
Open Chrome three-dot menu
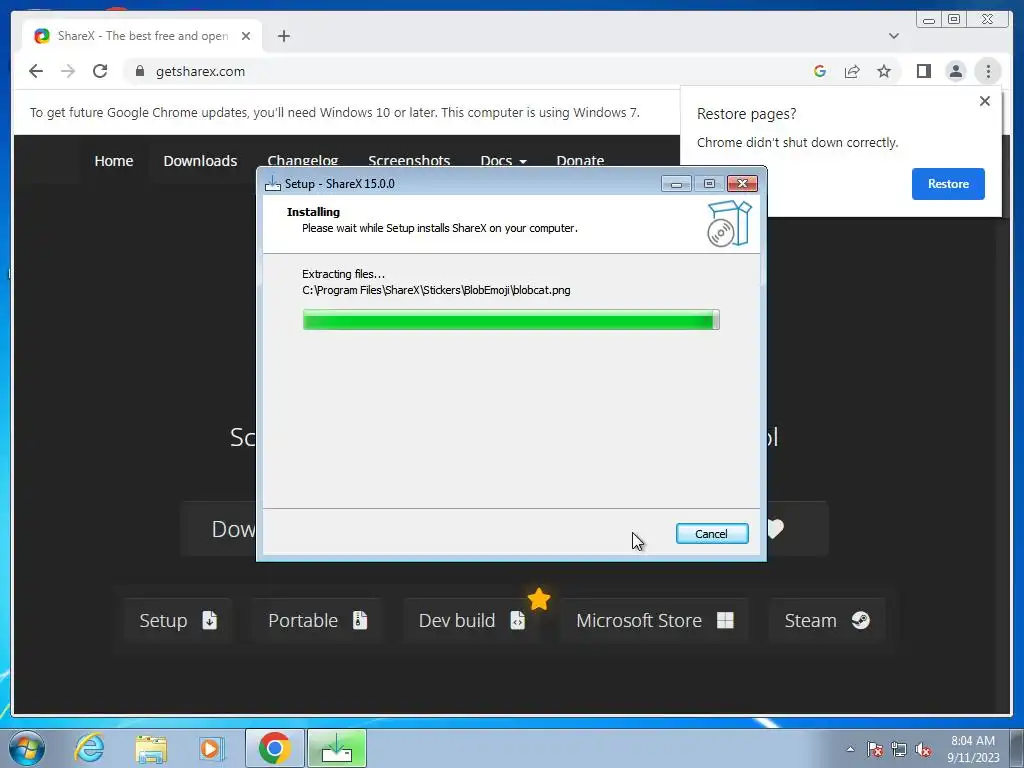point(987,71)
